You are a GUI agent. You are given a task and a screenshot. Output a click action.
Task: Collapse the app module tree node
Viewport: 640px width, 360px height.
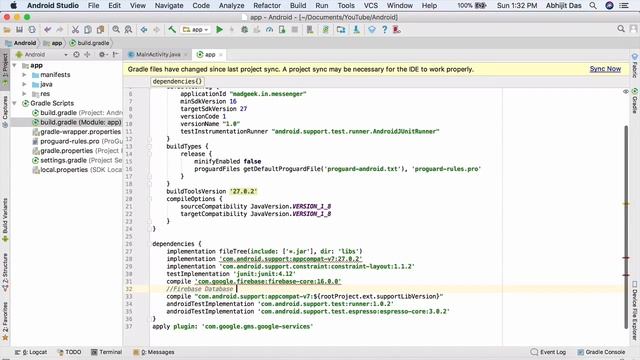tap(15, 65)
